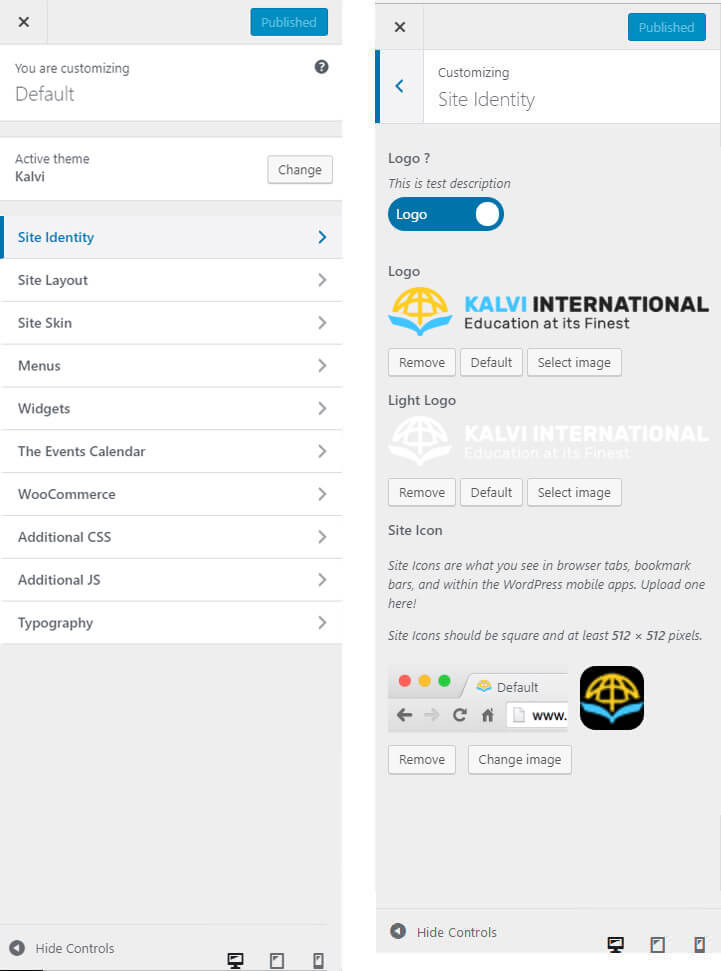
Task: Remove the Site Icon
Action: (422, 759)
